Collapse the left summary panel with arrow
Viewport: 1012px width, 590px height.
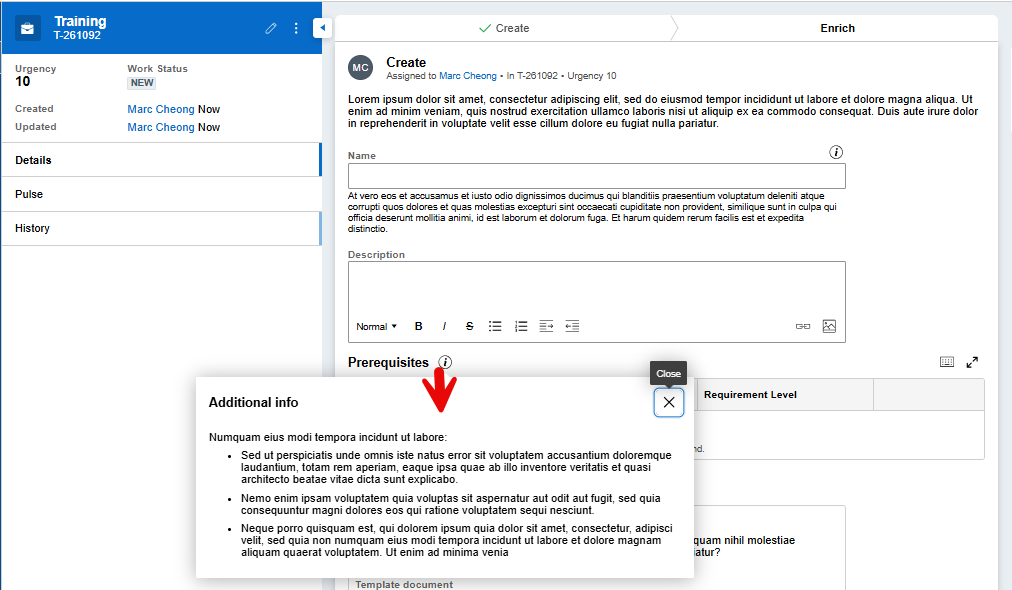322,28
